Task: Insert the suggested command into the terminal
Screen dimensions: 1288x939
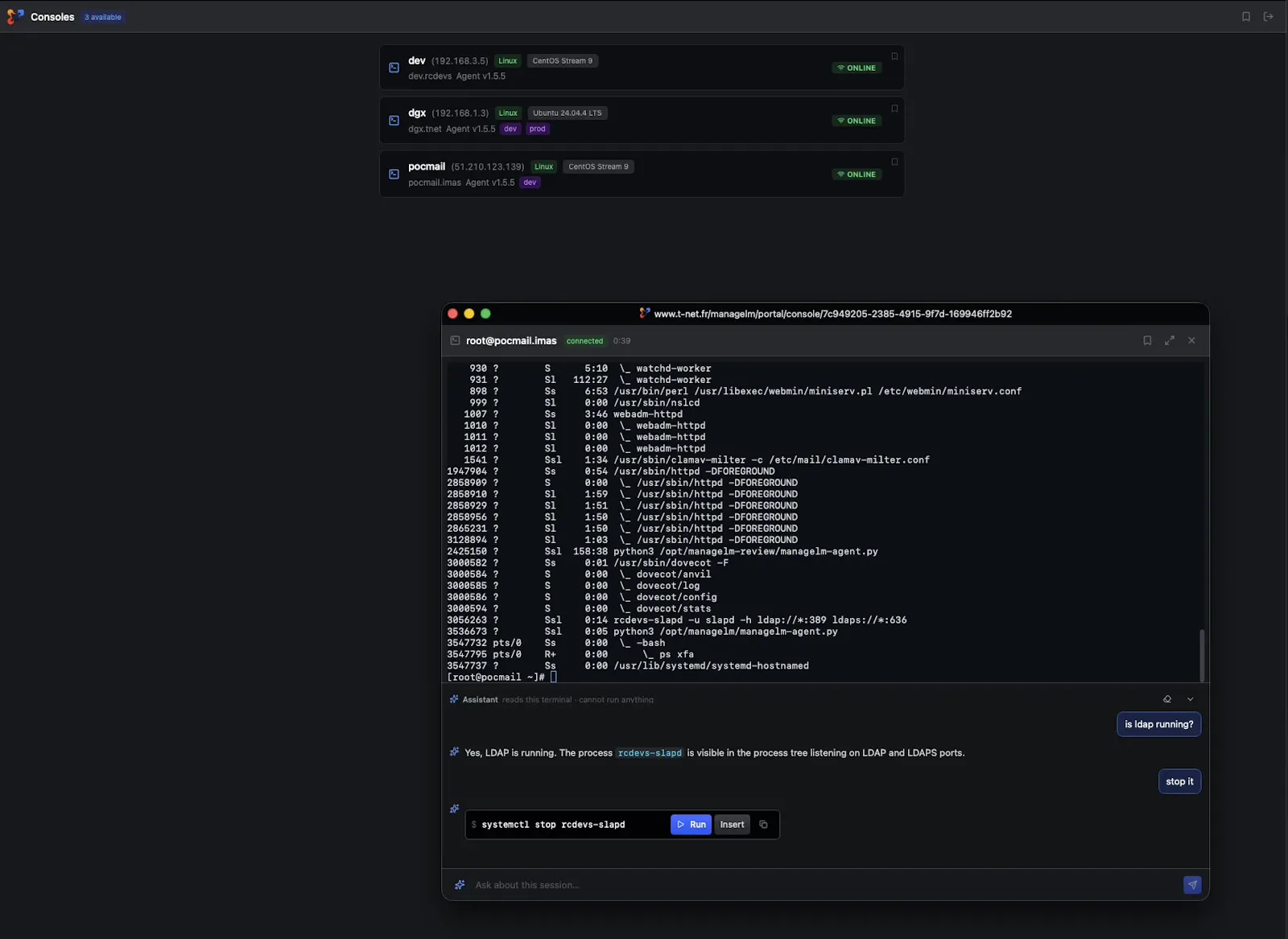Action: point(732,825)
